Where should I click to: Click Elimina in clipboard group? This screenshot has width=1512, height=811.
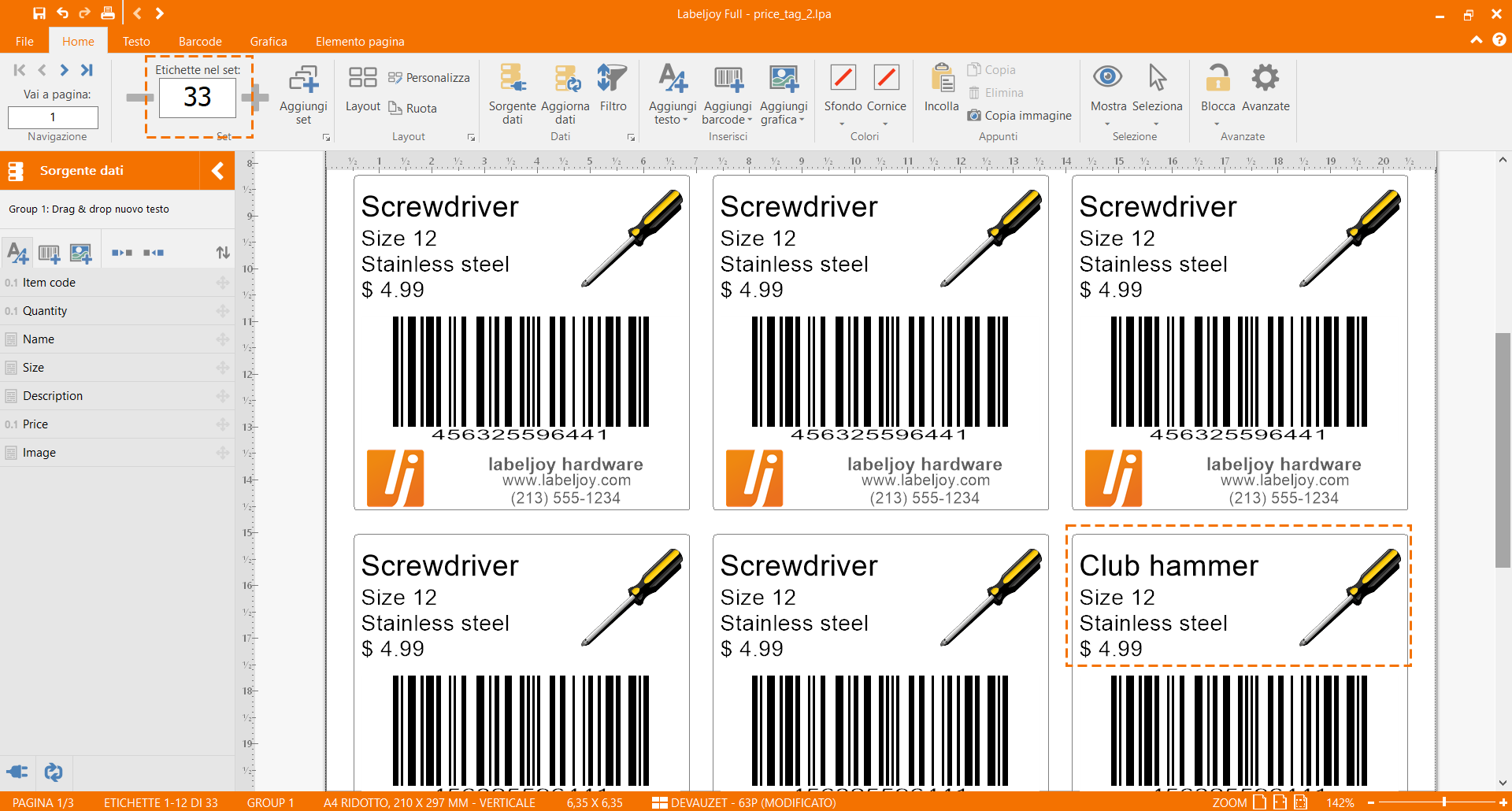995,92
